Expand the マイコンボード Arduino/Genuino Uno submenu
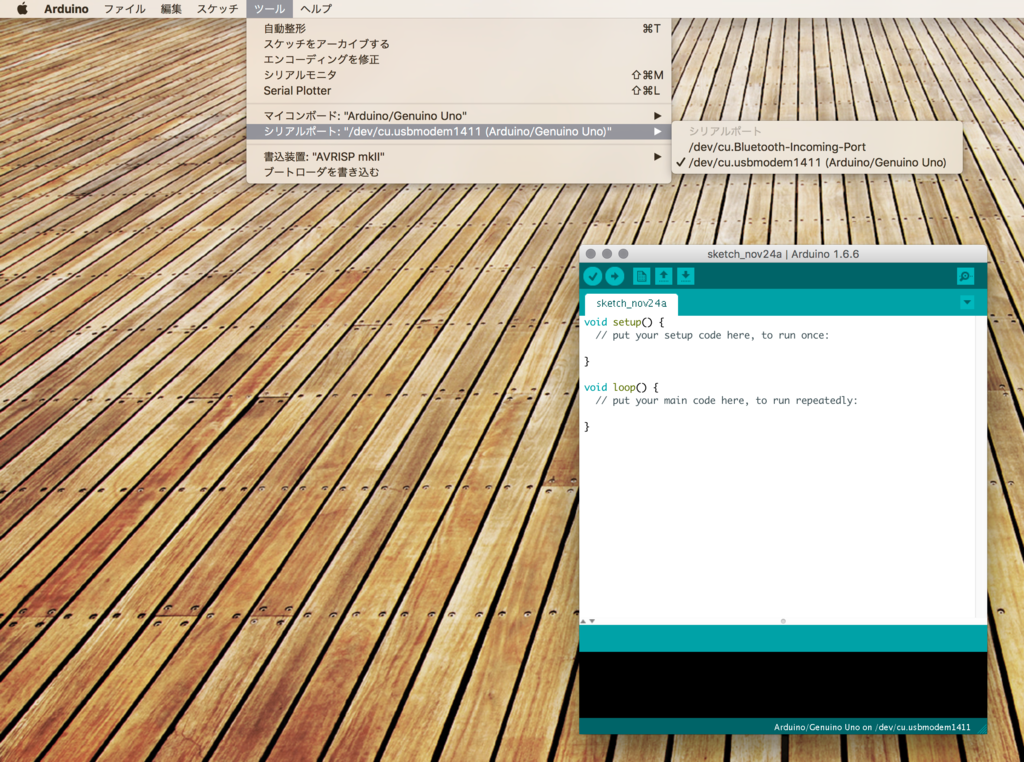This screenshot has height=762, width=1024. point(458,116)
